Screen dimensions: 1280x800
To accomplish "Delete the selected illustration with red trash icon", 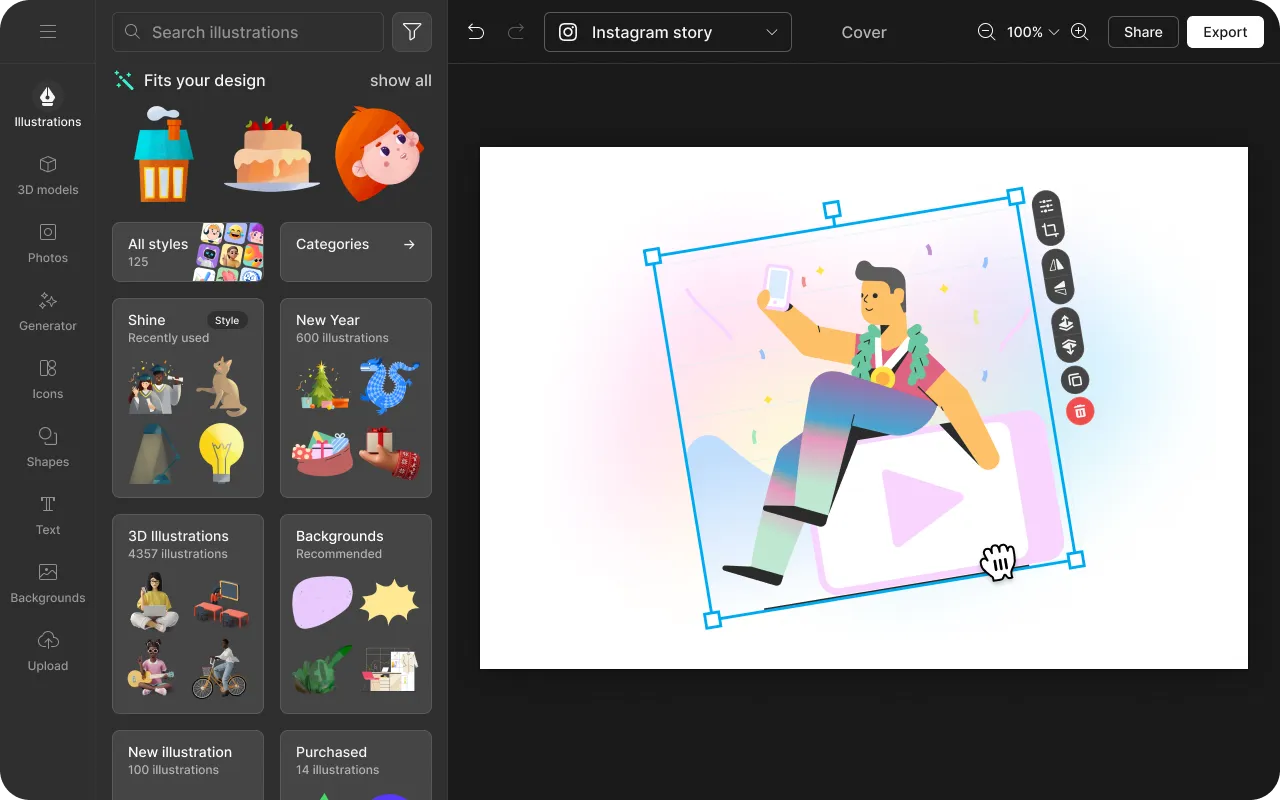I will click(x=1080, y=411).
